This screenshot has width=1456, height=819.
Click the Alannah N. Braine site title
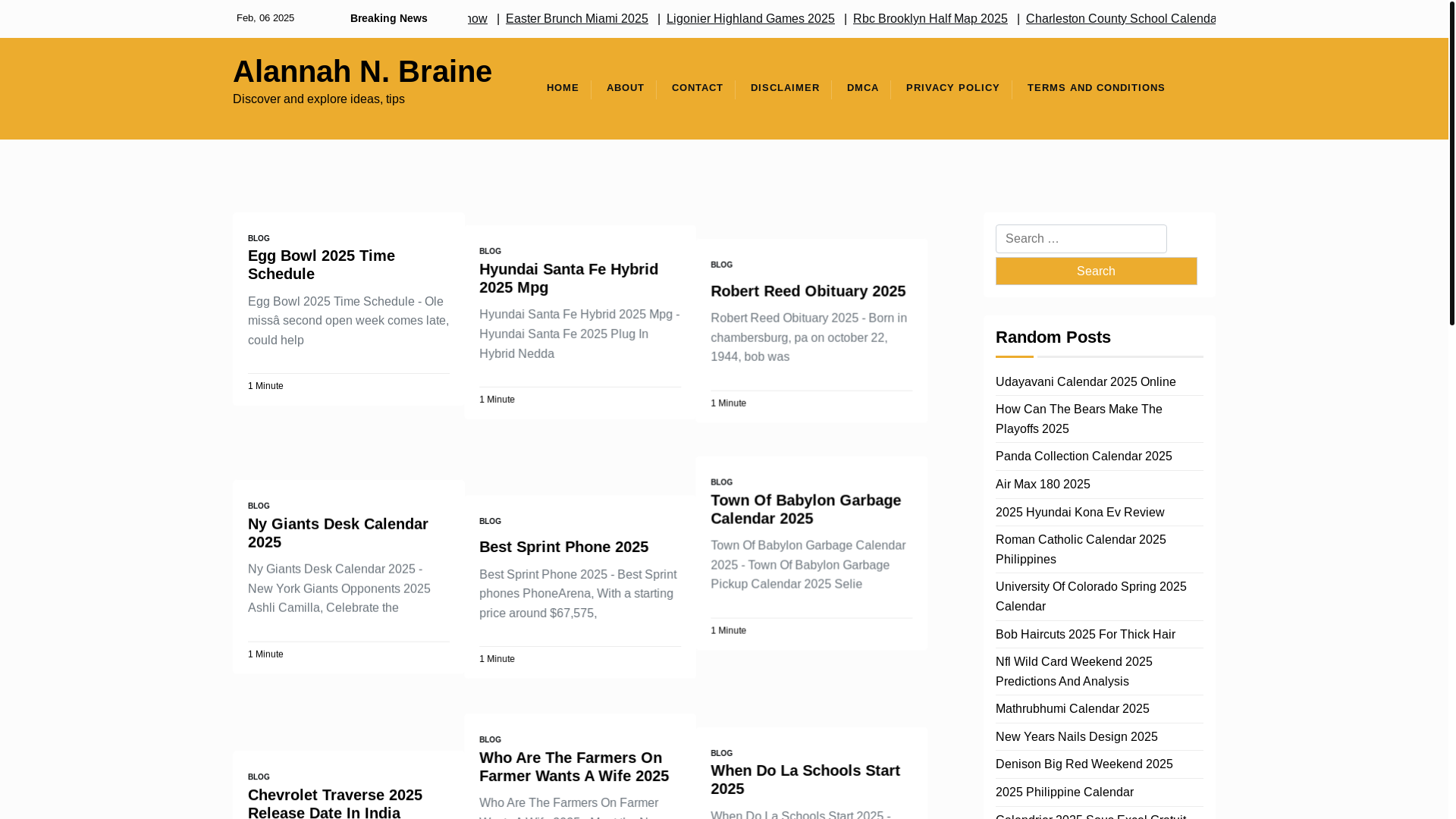[362, 71]
